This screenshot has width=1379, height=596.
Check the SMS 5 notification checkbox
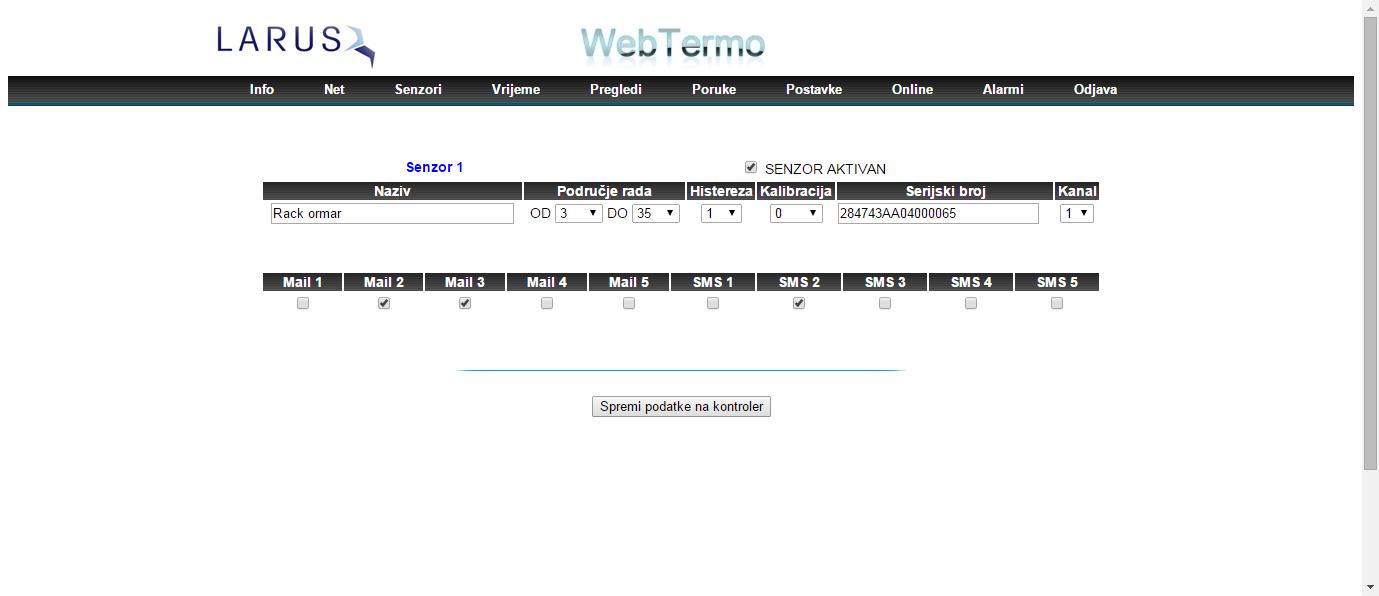(1057, 304)
